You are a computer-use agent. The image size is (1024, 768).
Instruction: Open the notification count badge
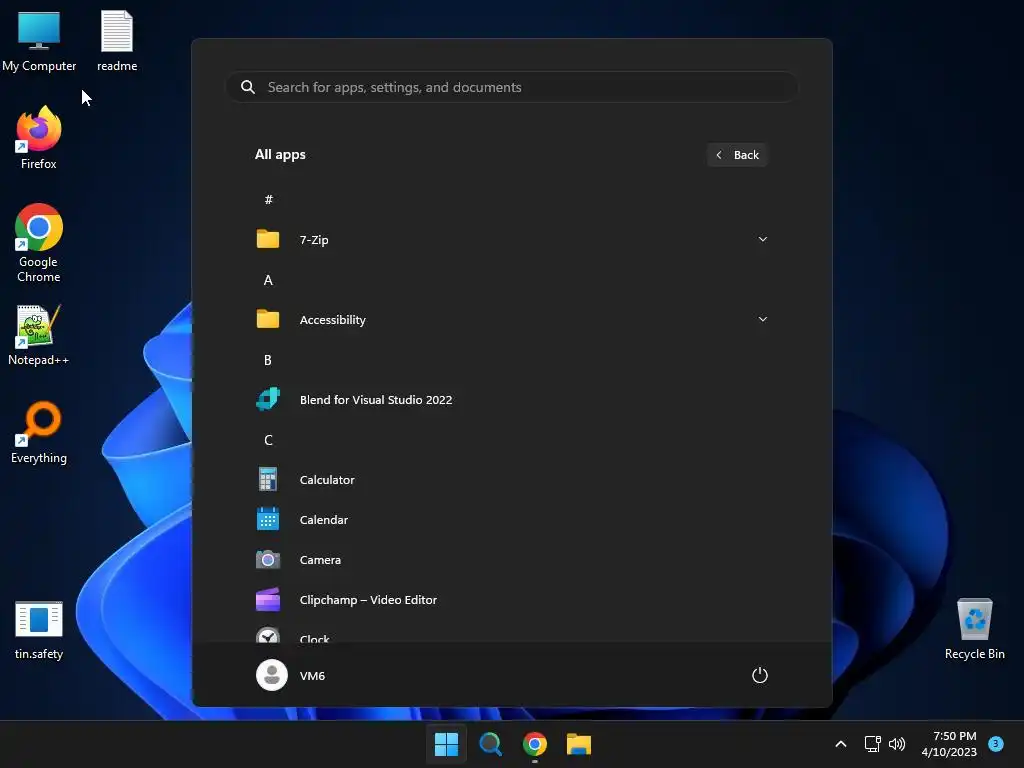click(x=996, y=743)
